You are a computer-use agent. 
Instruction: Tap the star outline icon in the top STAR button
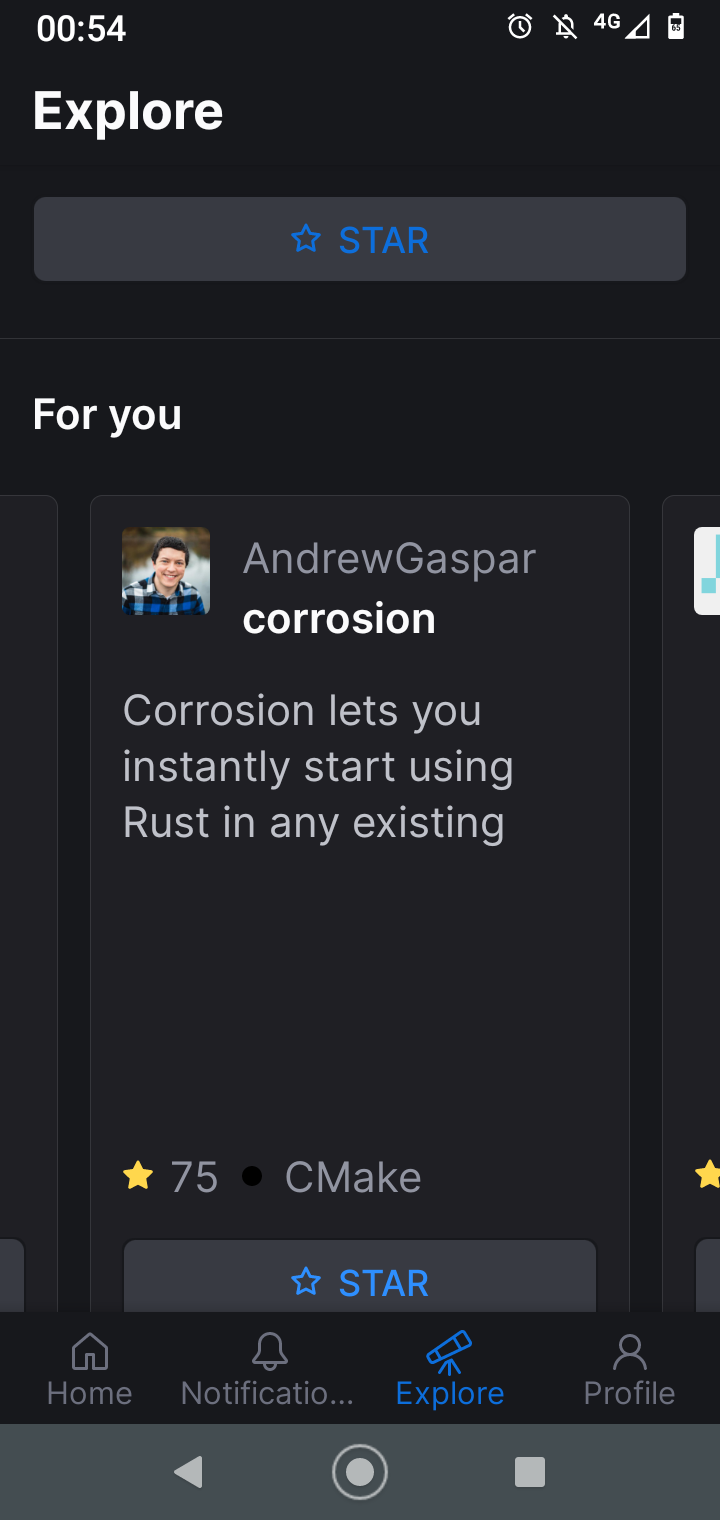tap(305, 239)
